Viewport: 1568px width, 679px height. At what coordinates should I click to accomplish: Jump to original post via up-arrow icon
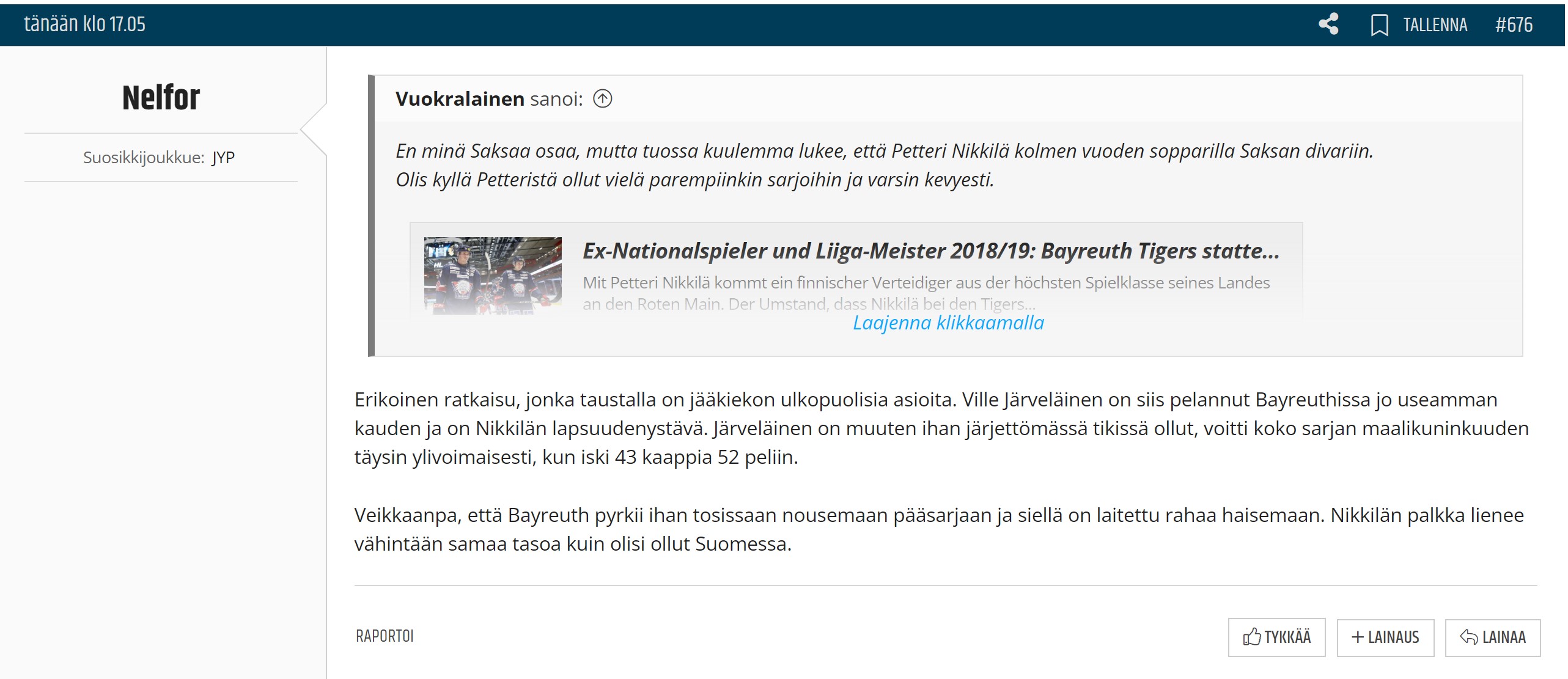coord(602,98)
